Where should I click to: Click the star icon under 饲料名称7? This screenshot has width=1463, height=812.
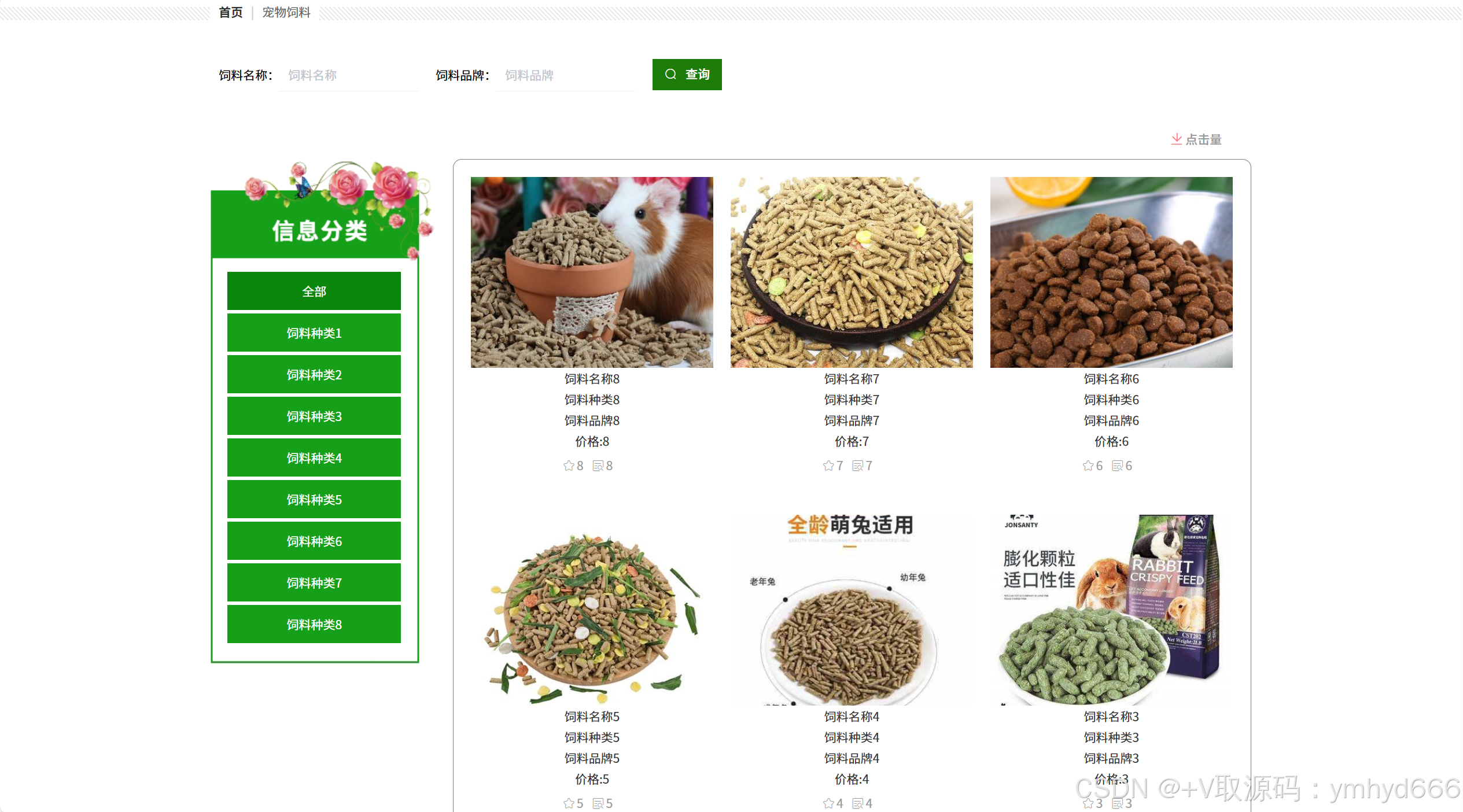[x=828, y=466]
